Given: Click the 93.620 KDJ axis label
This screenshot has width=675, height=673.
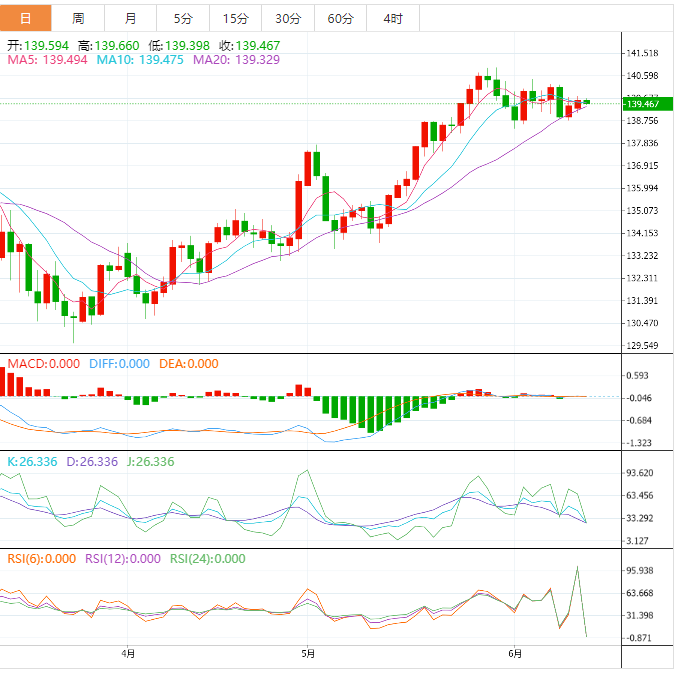Looking at the screenshot, I should point(640,473).
